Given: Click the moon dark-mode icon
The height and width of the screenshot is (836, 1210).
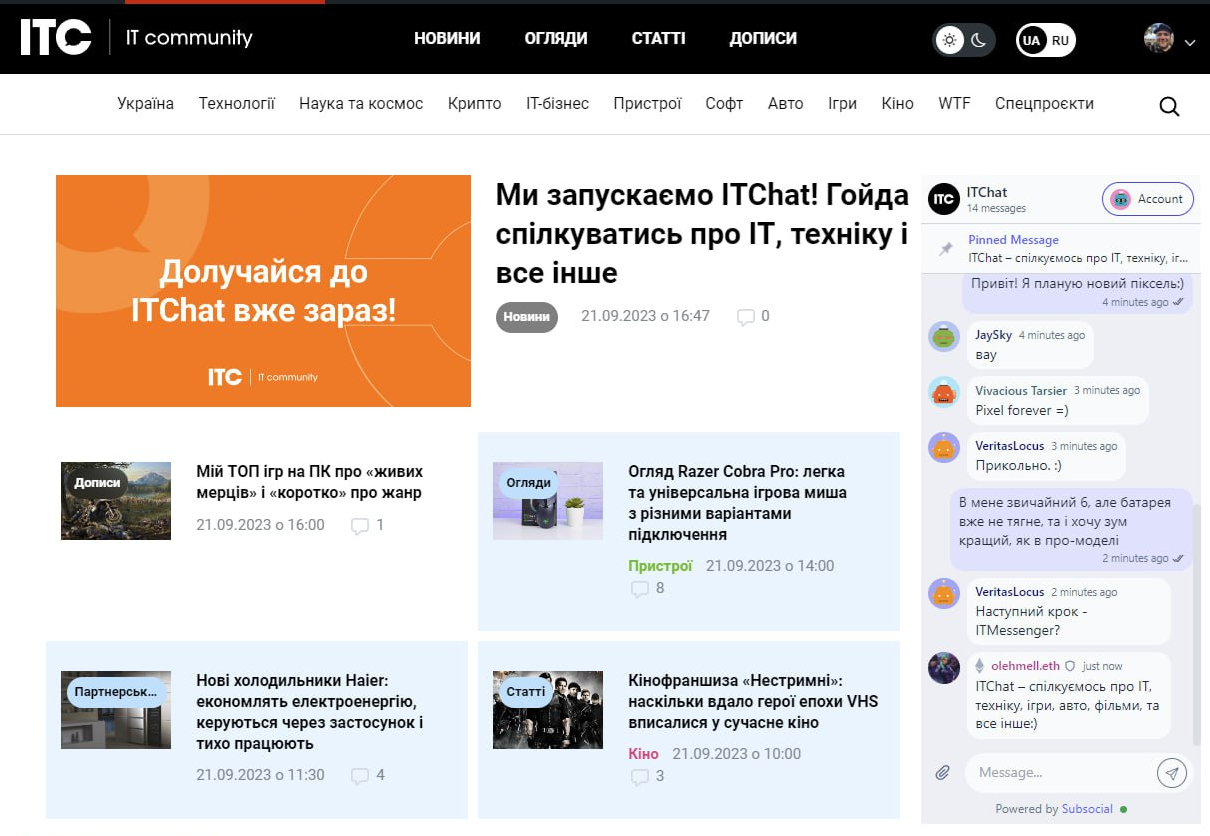Looking at the screenshot, I should (978, 40).
